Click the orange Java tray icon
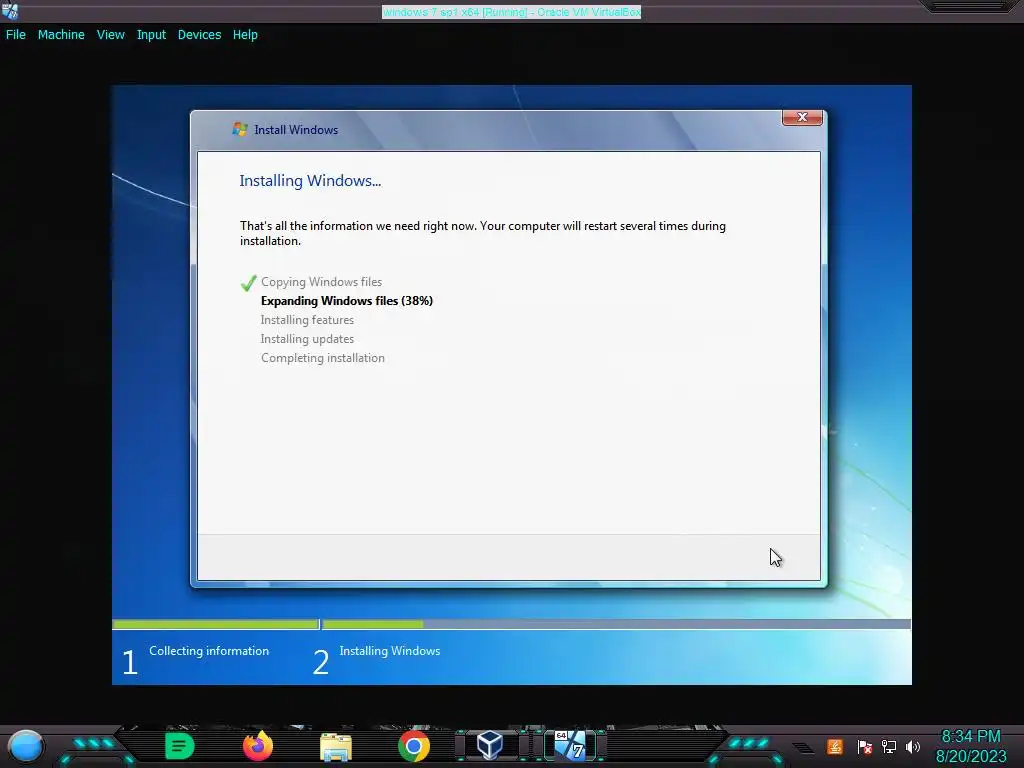This screenshot has height=768, width=1024. (x=835, y=746)
